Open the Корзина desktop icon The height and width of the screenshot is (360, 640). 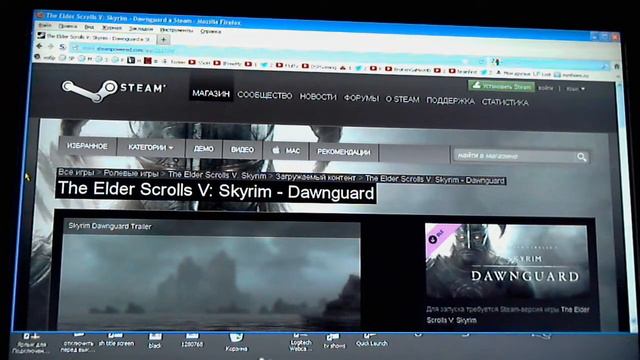pyautogui.click(x=236, y=342)
